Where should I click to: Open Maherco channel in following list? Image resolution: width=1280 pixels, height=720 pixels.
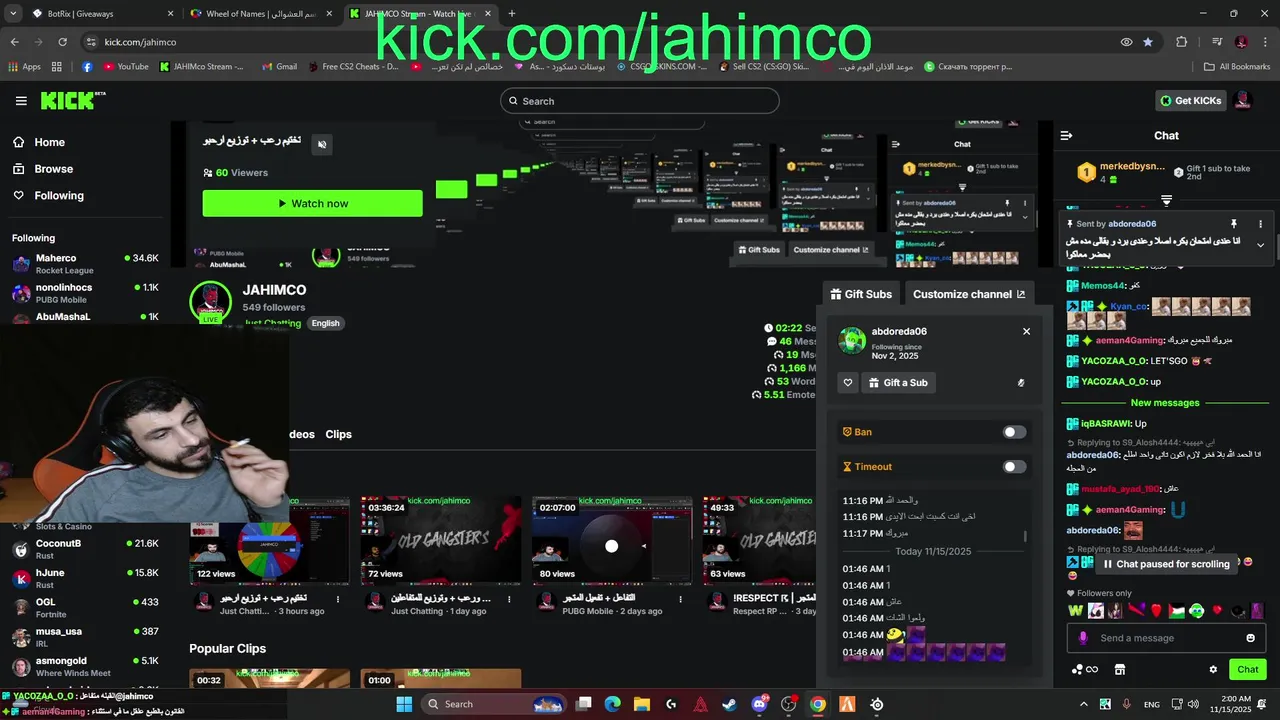tap(85, 264)
